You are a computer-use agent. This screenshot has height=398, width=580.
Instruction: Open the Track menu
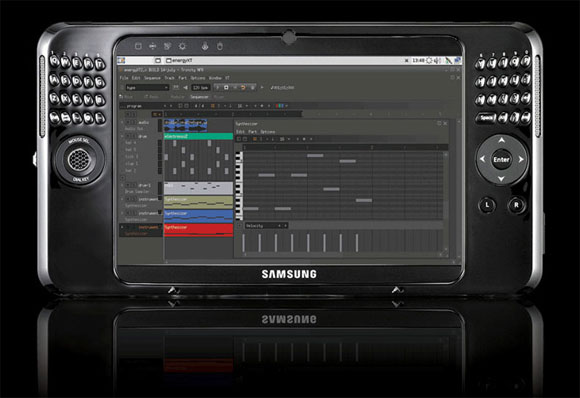(x=169, y=78)
